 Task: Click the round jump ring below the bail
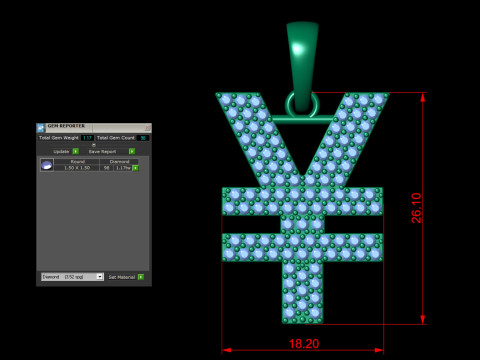pyautogui.click(x=302, y=104)
